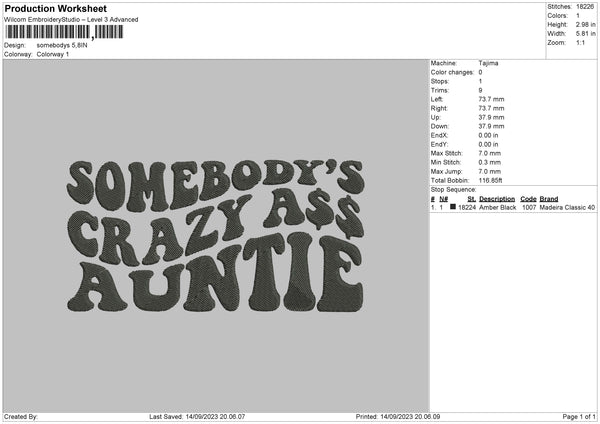
Task: Click the St. column header
Action: (470, 198)
